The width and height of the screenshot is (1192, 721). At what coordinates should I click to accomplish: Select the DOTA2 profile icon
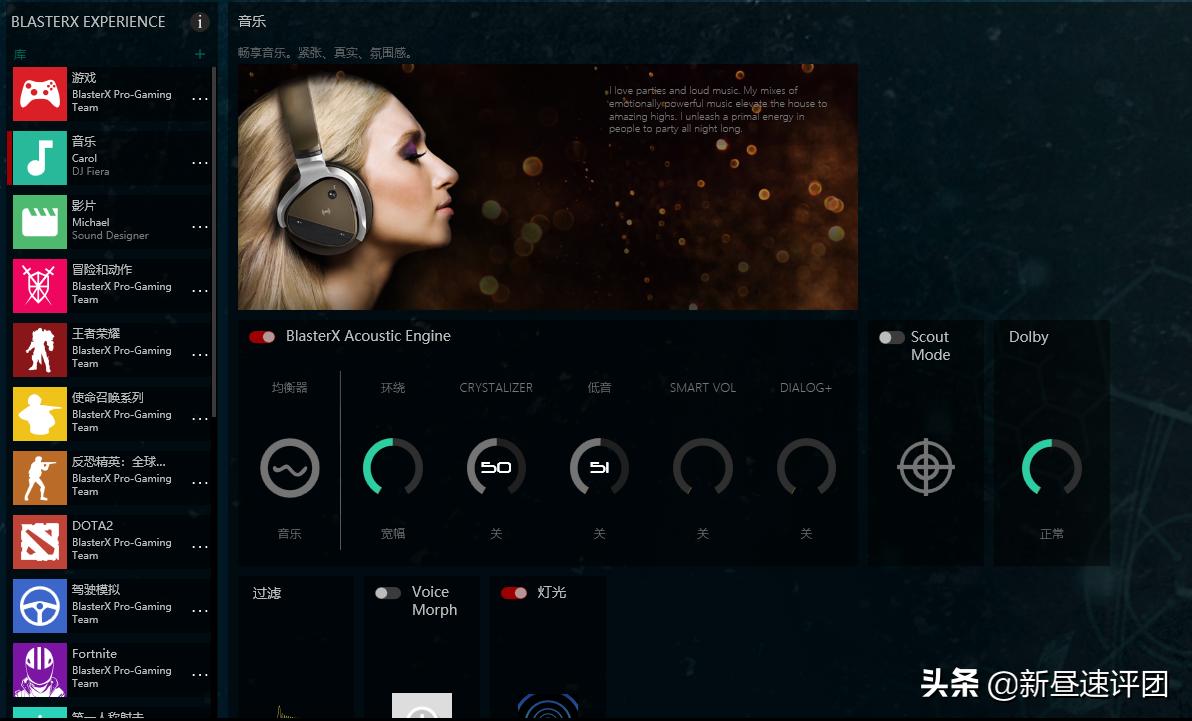[x=40, y=542]
